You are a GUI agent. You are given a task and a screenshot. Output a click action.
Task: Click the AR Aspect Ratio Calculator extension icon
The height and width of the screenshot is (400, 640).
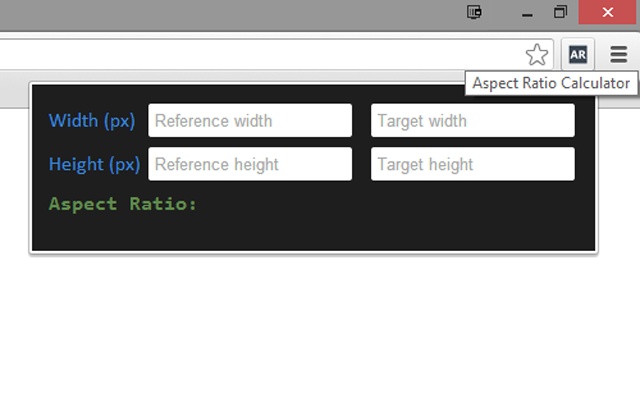click(578, 54)
